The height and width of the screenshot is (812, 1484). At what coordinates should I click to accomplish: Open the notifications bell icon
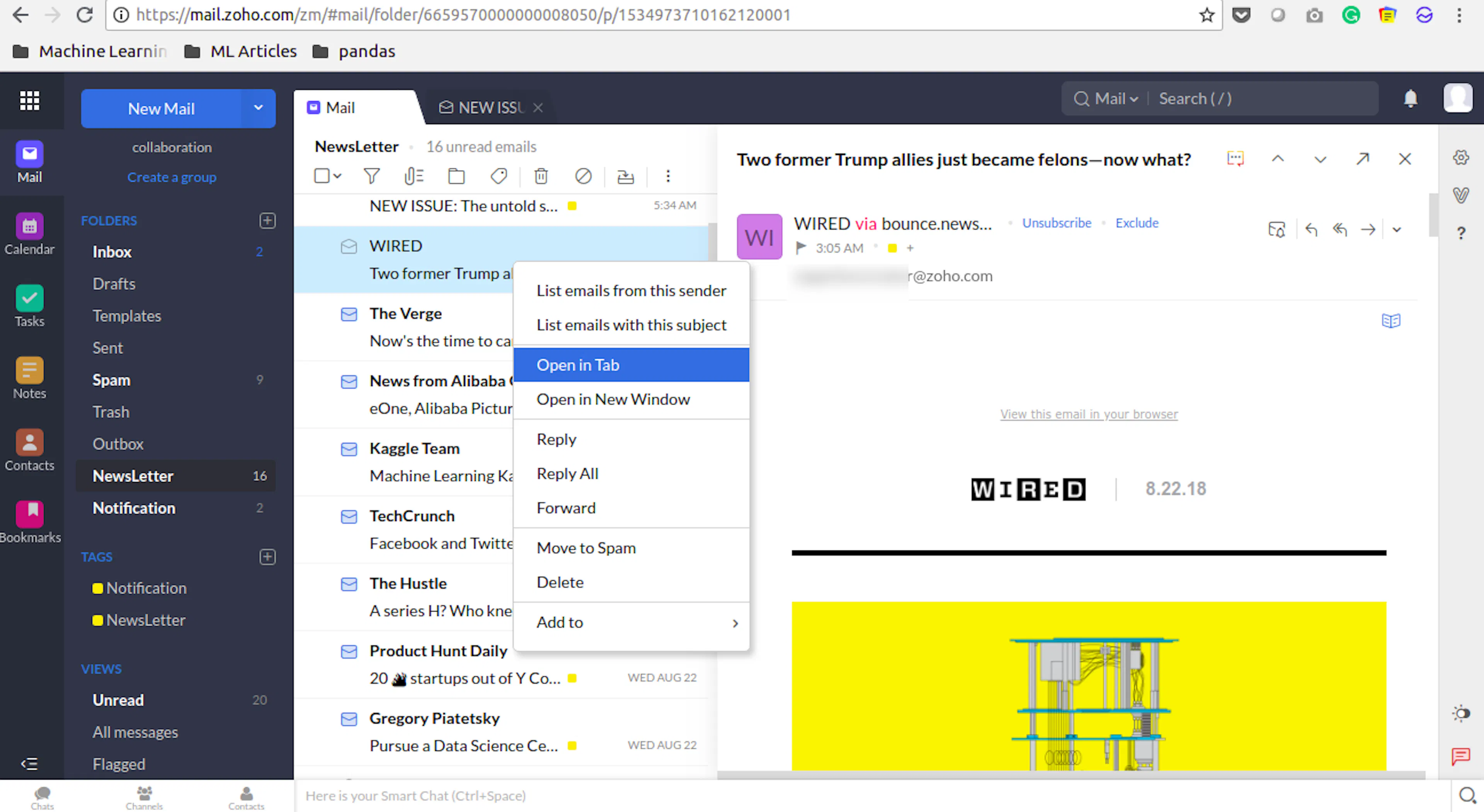[1410, 99]
